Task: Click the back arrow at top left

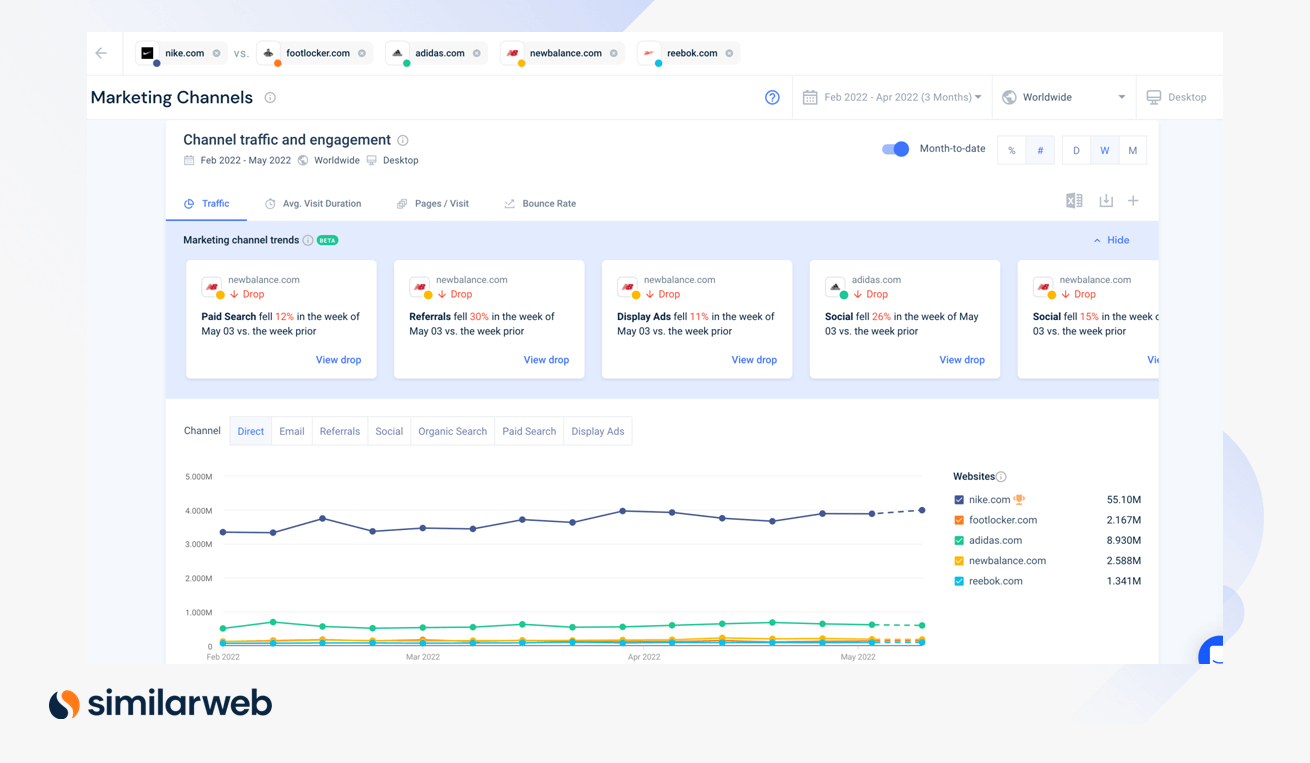Action: click(100, 53)
